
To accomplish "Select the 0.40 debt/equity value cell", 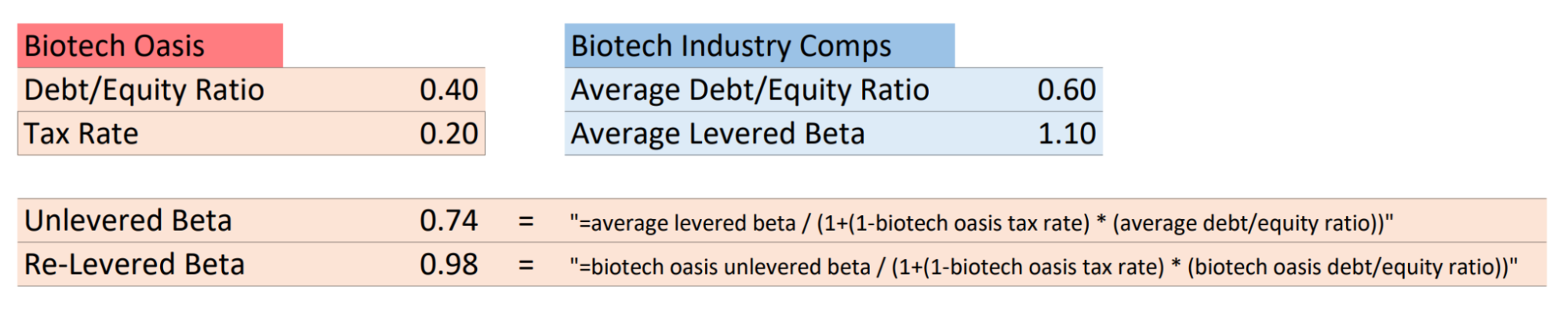I will click(449, 89).
